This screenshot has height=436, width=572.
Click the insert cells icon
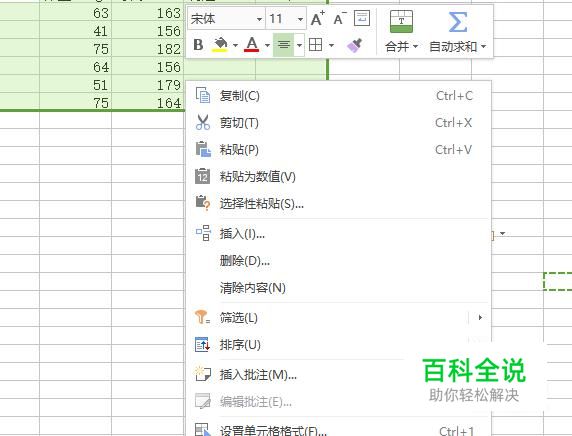(203, 233)
